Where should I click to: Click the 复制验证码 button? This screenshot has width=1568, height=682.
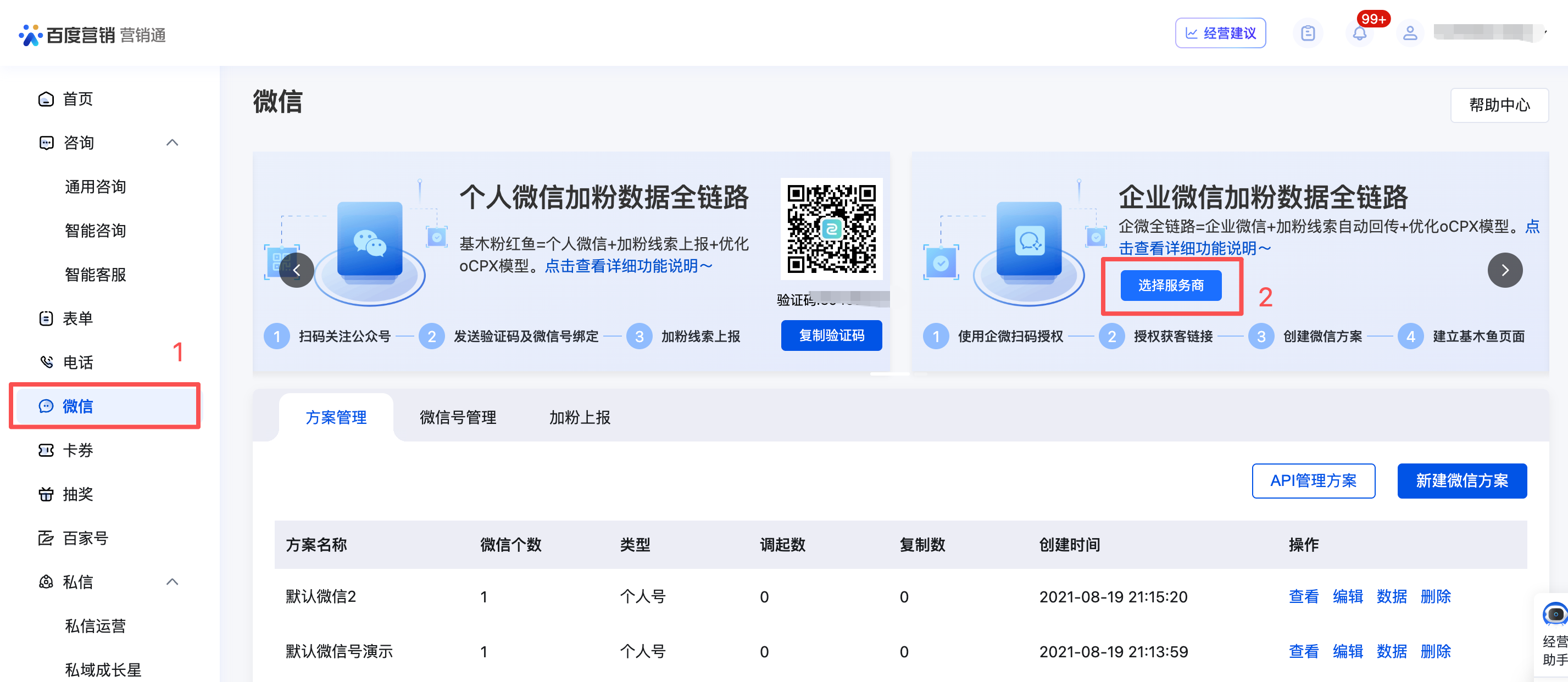[831, 336]
